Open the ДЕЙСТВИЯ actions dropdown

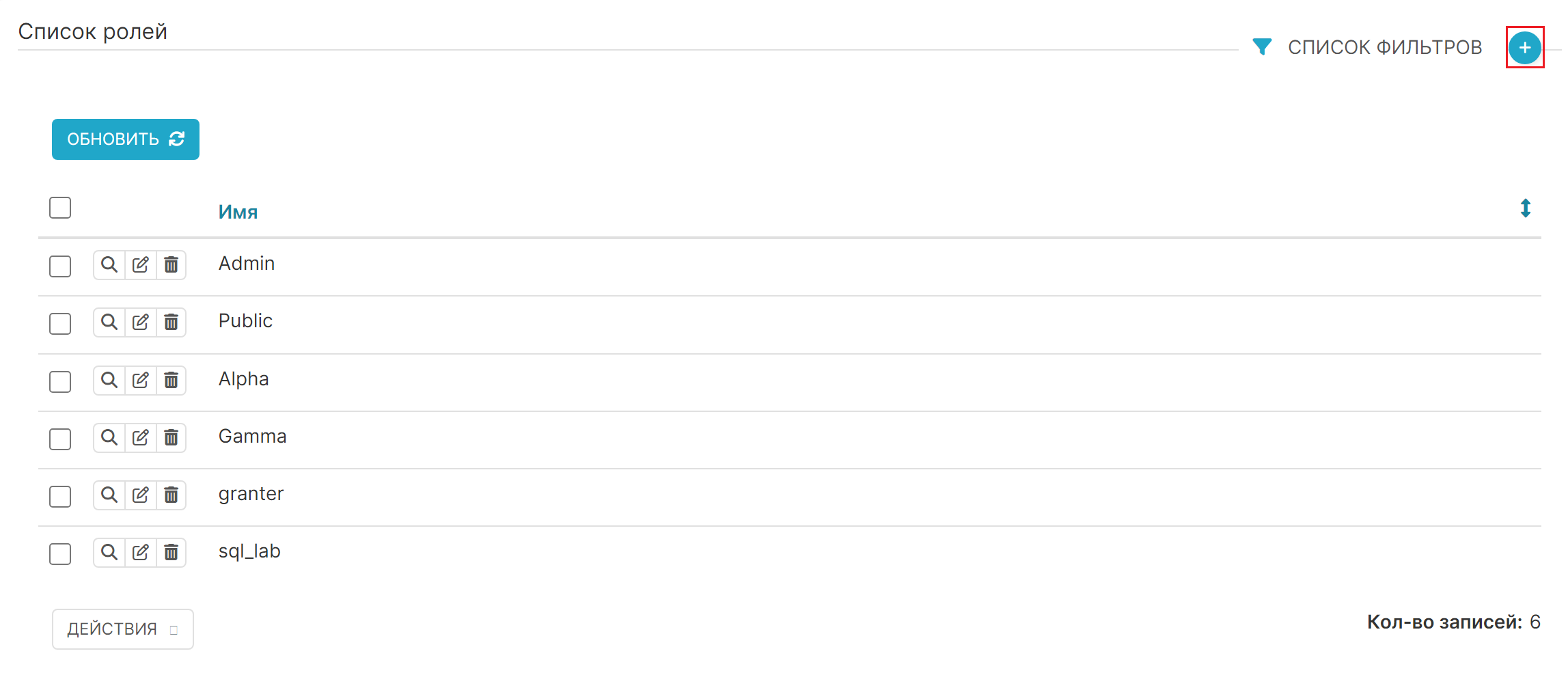pos(123,629)
